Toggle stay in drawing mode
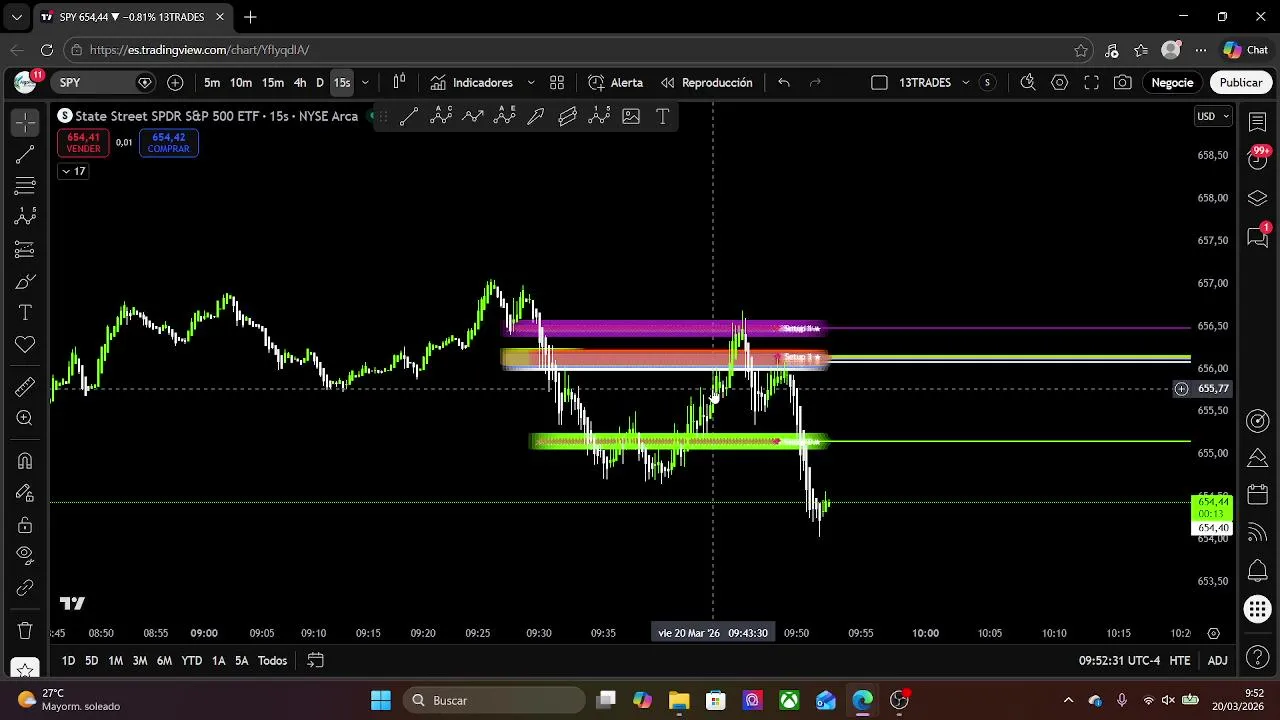 point(25,493)
